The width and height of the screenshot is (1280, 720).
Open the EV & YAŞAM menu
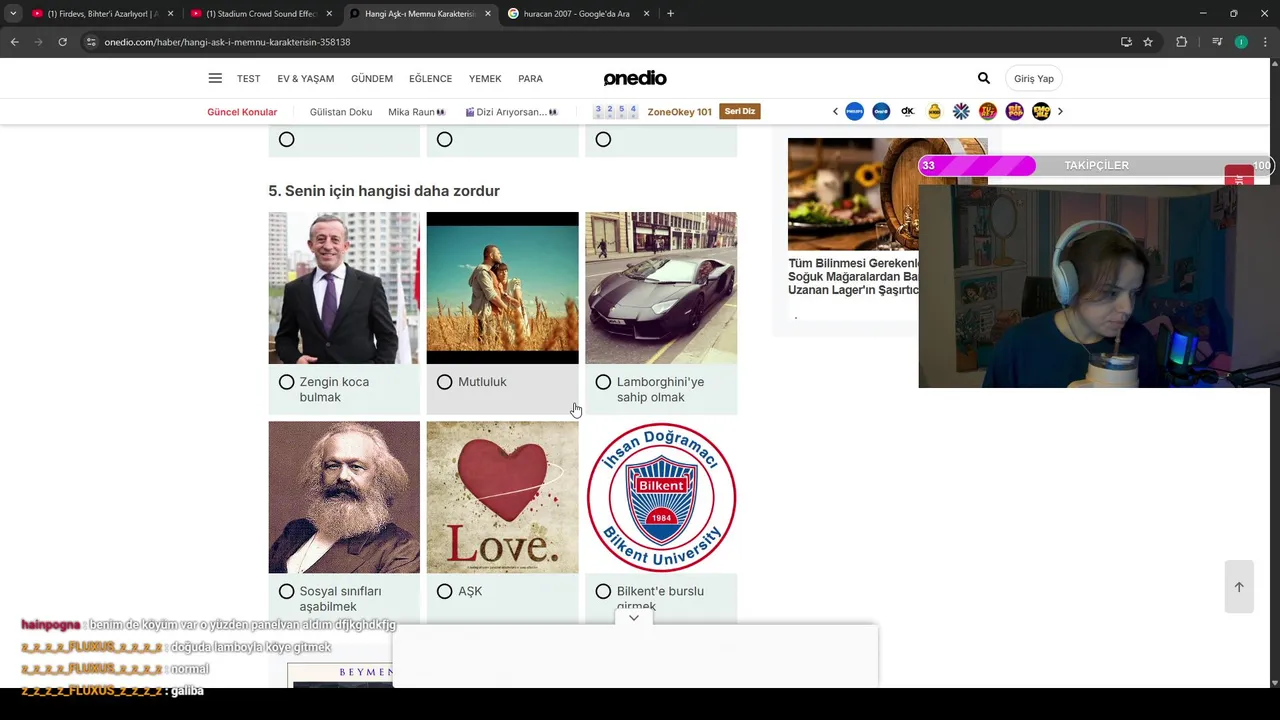click(x=306, y=78)
